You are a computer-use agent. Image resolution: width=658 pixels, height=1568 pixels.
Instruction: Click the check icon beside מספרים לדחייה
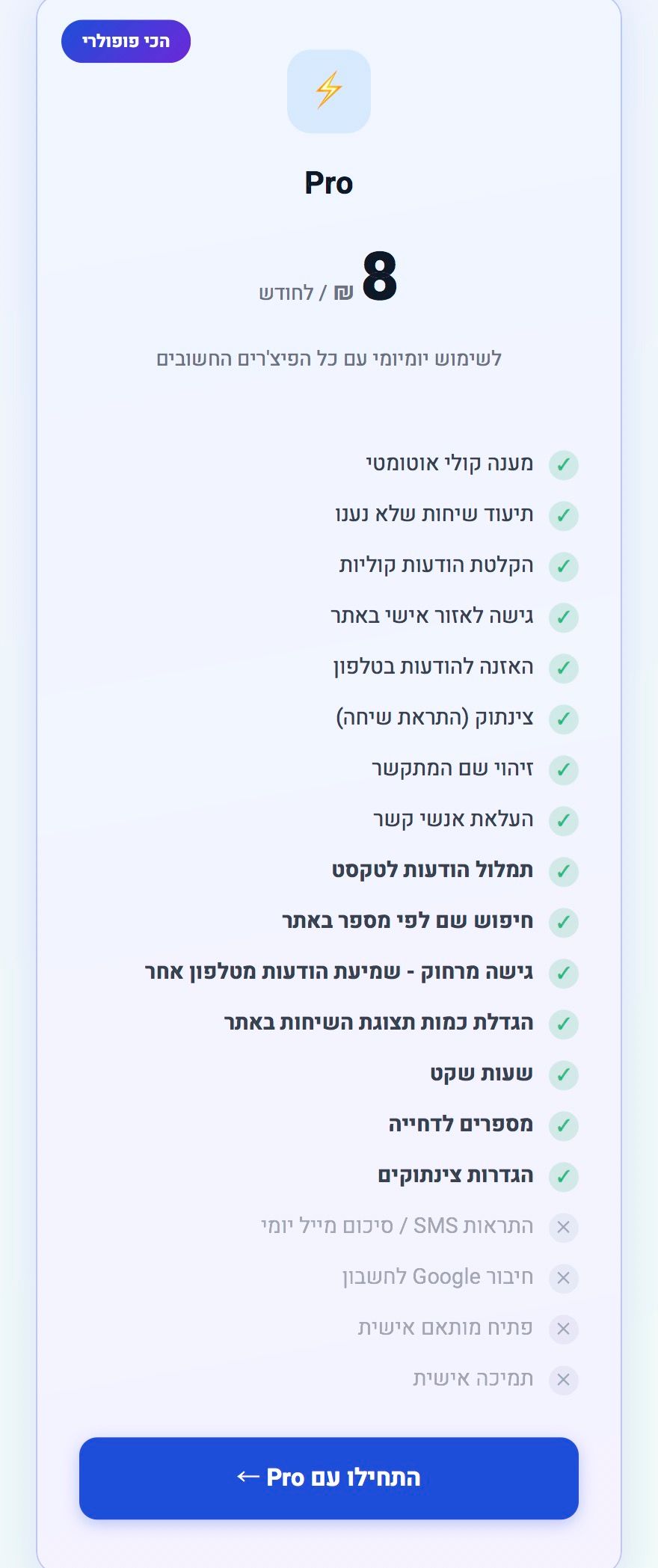pyautogui.click(x=563, y=1125)
